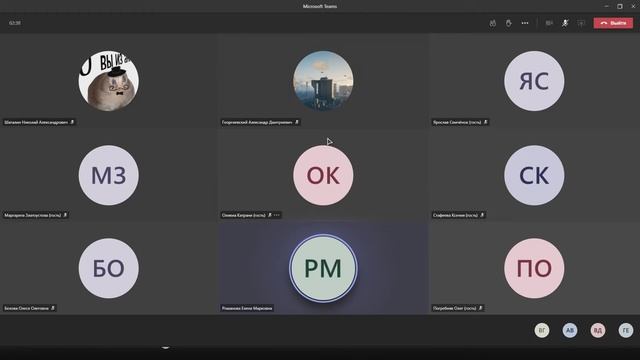
Task: Open the share content icon
Action: click(581, 23)
